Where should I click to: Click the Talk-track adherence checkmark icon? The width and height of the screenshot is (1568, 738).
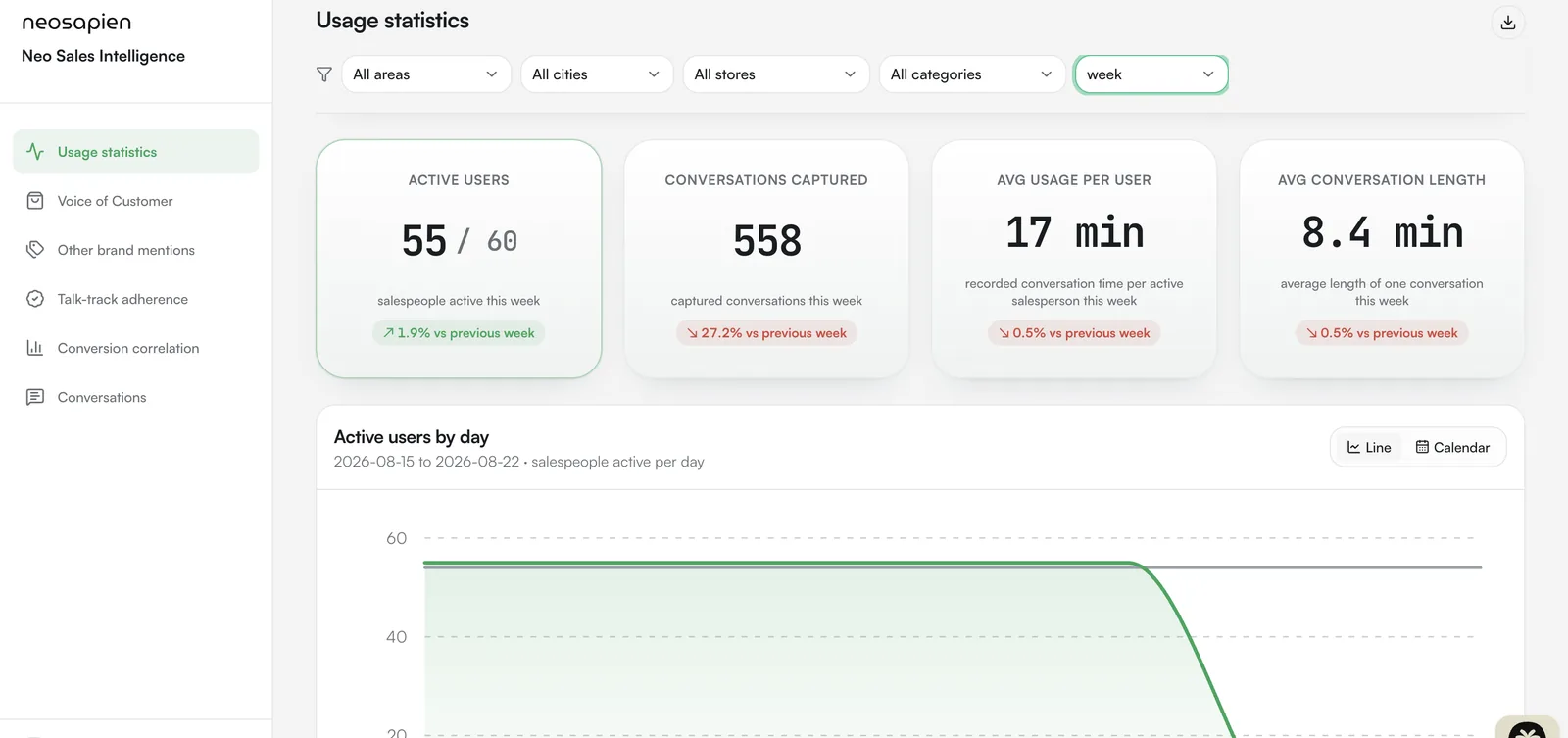coord(35,299)
